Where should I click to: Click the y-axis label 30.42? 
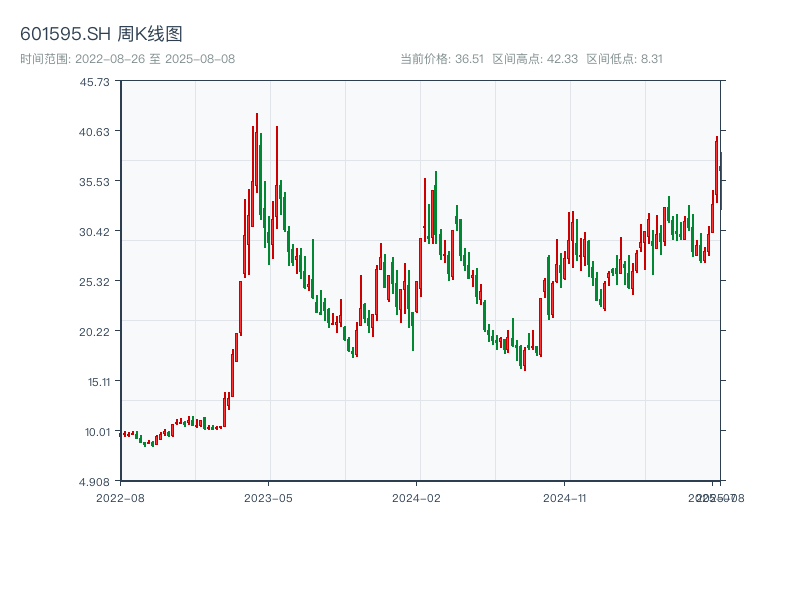(x=94, y=232)
